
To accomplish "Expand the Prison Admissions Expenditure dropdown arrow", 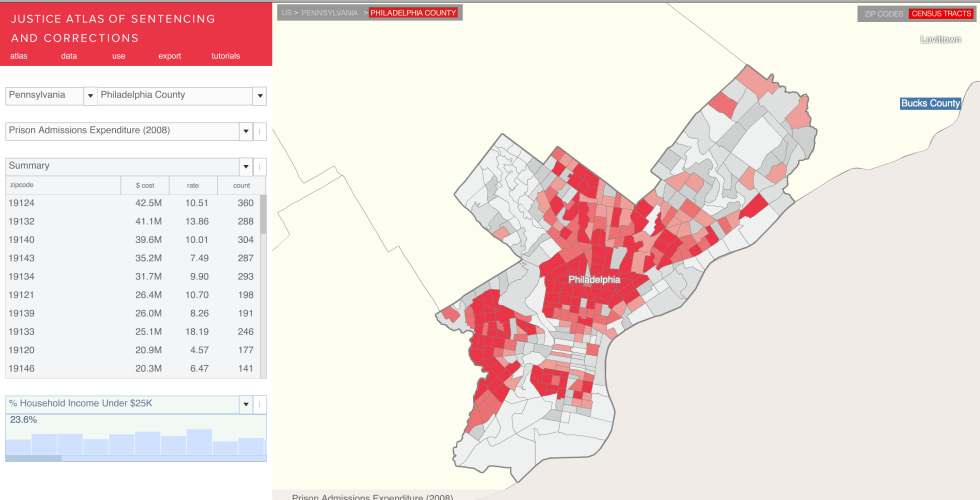I will click(x=246, y=131).
